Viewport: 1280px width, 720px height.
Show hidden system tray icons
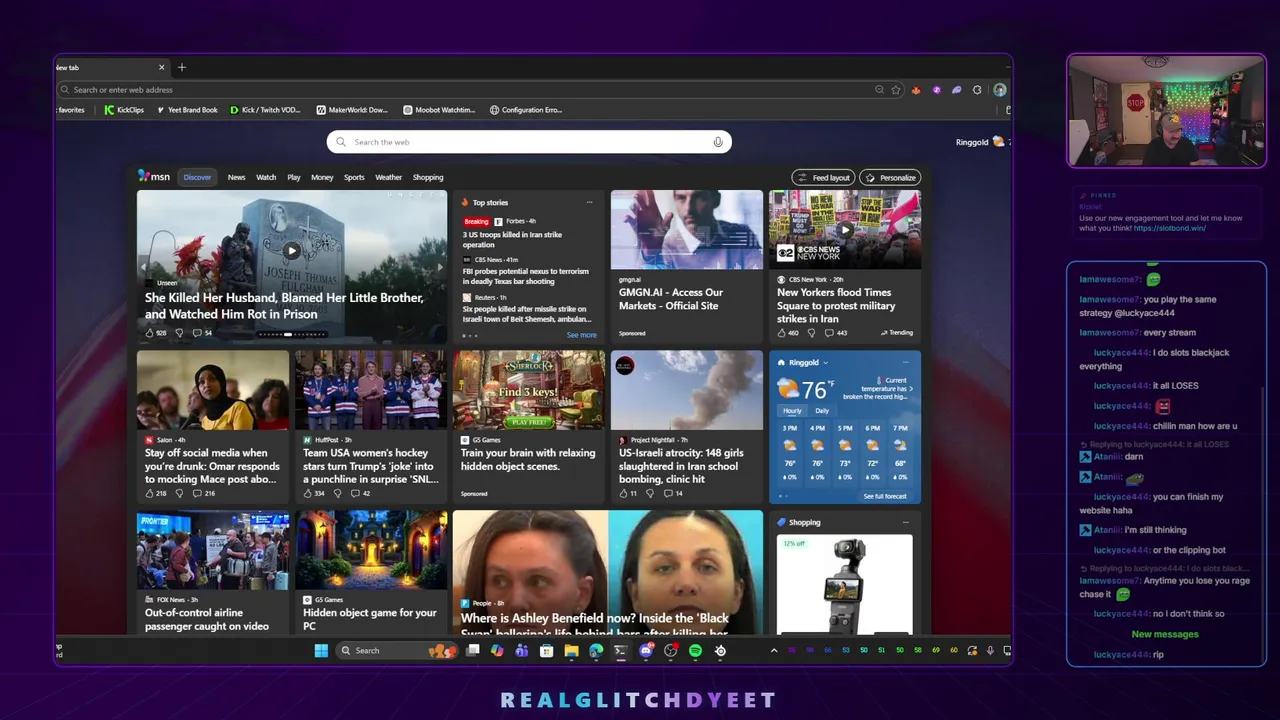[773, 650]
